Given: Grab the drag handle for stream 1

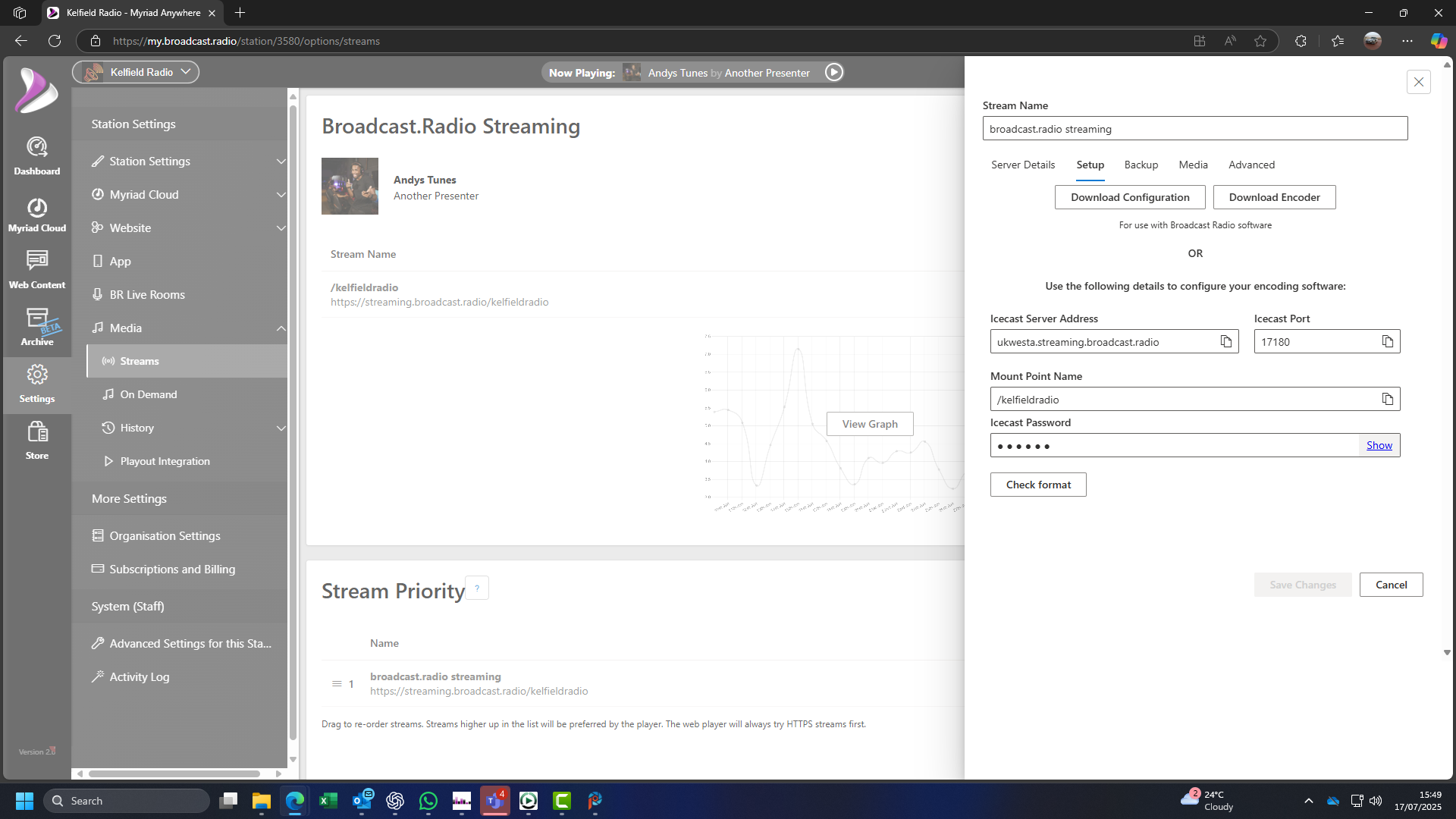Looking at the screenshot, I should tap(337, 683).
